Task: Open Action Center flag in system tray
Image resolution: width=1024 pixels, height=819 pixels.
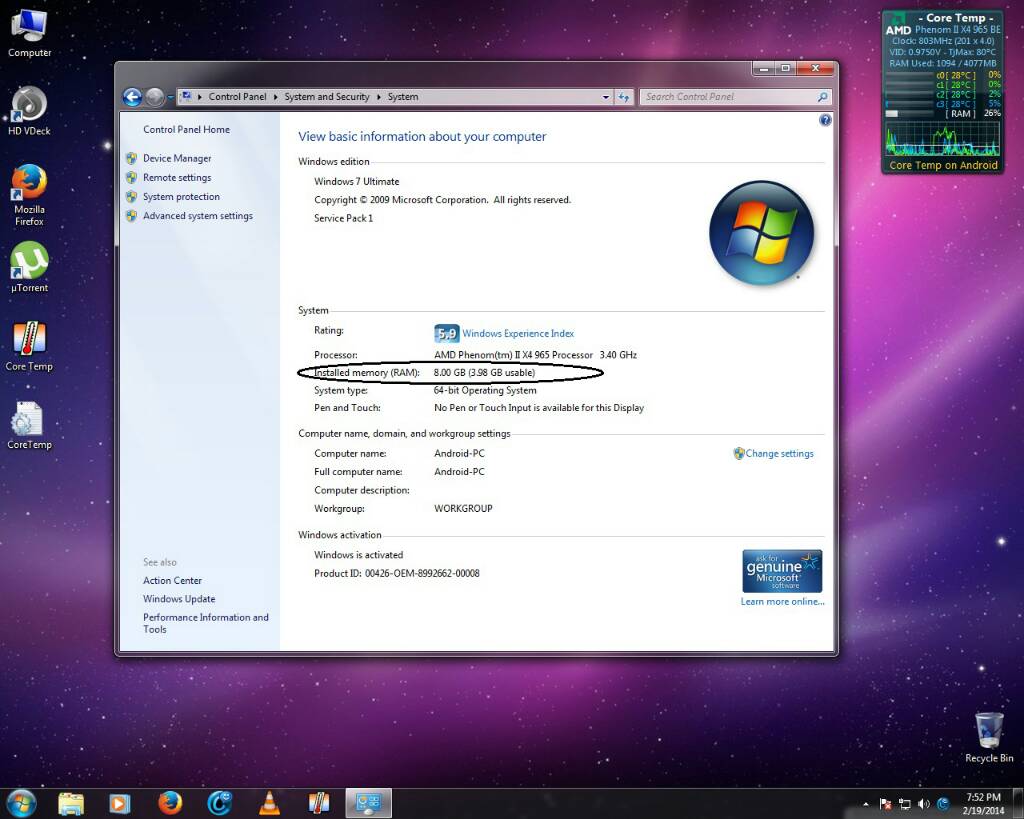Action: [885, 803]
